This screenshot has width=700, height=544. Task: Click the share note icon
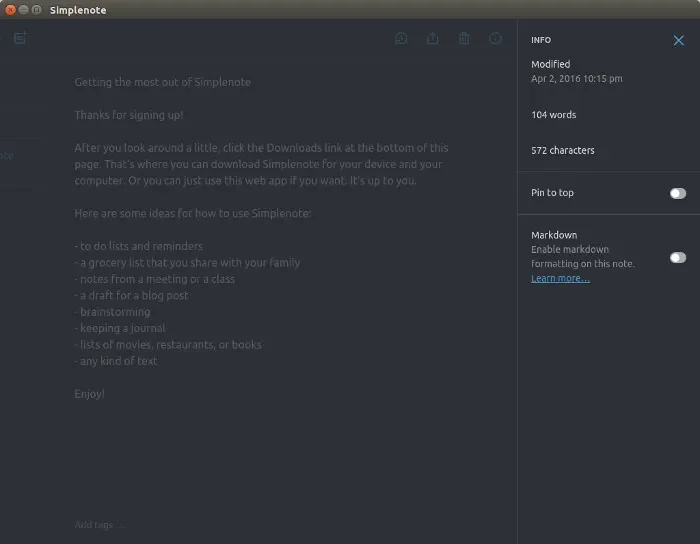[433, 38]
